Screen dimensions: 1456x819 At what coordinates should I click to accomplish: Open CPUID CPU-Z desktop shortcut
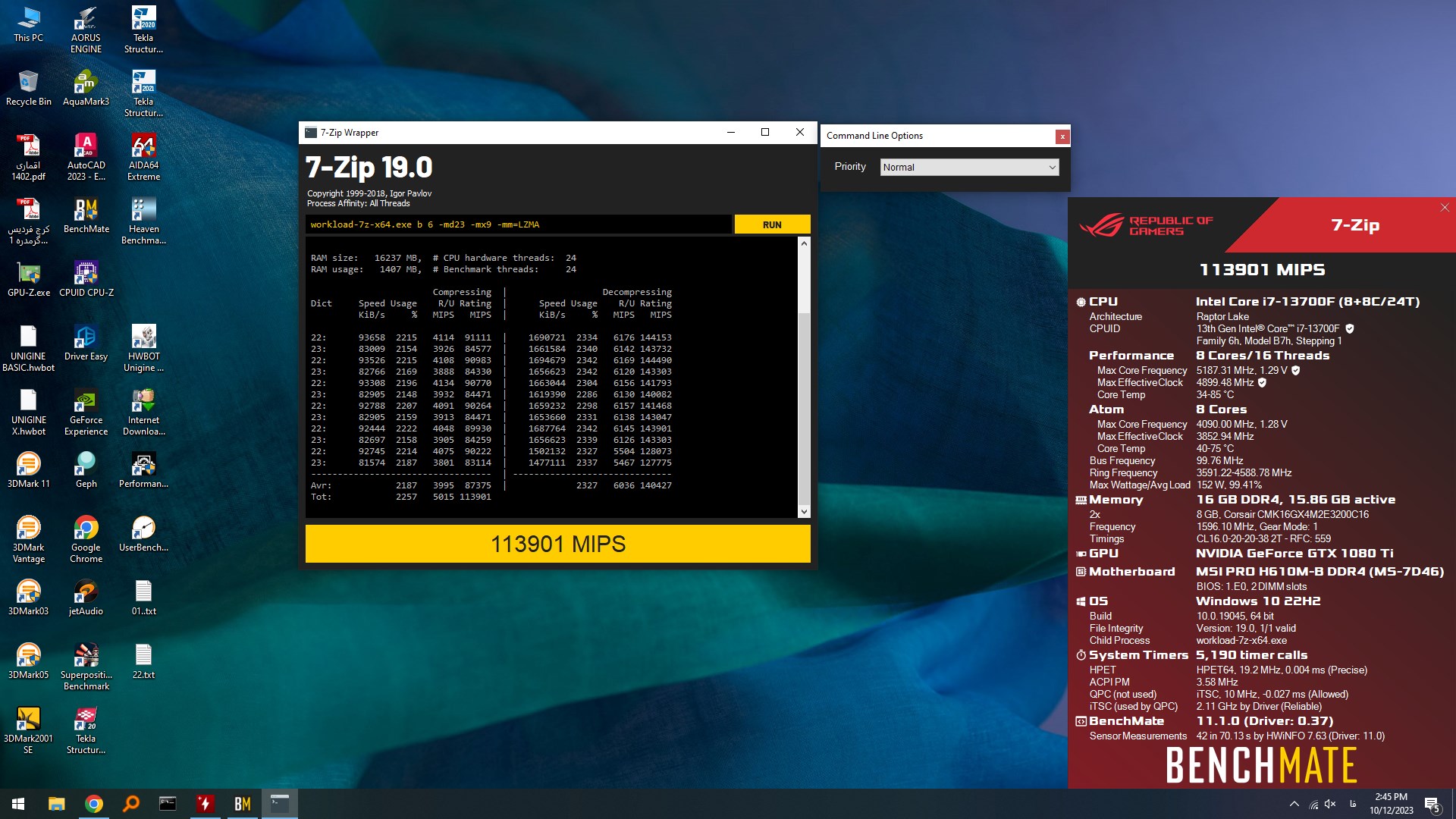(86, 279)
